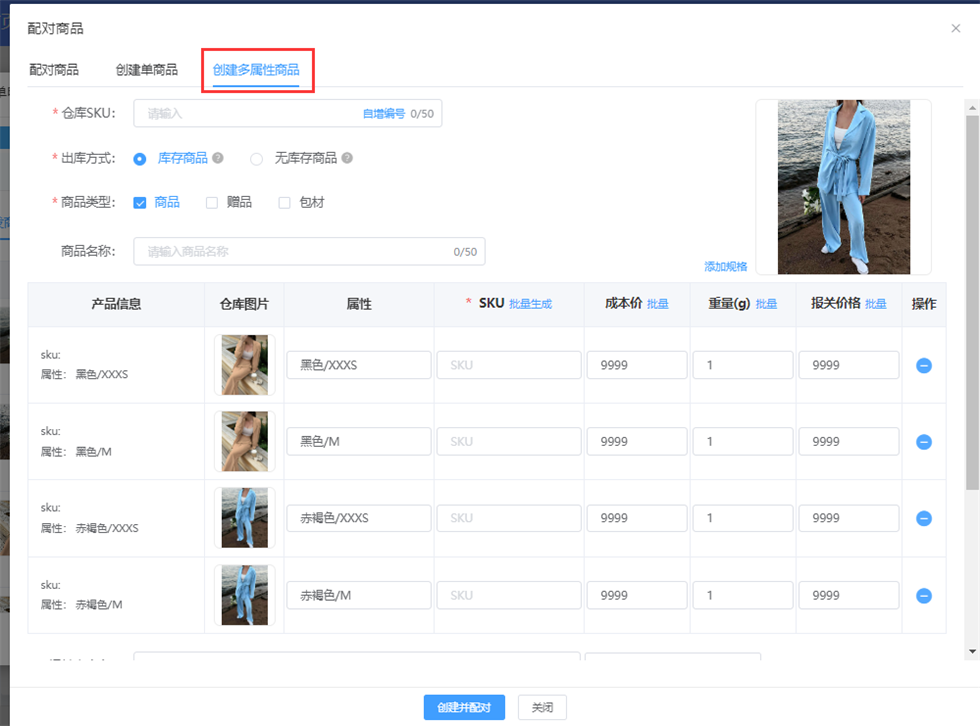This screenshot has height=726, width=980.
Task: Click the scrollbar down arrow
Action: pos(972,651)
